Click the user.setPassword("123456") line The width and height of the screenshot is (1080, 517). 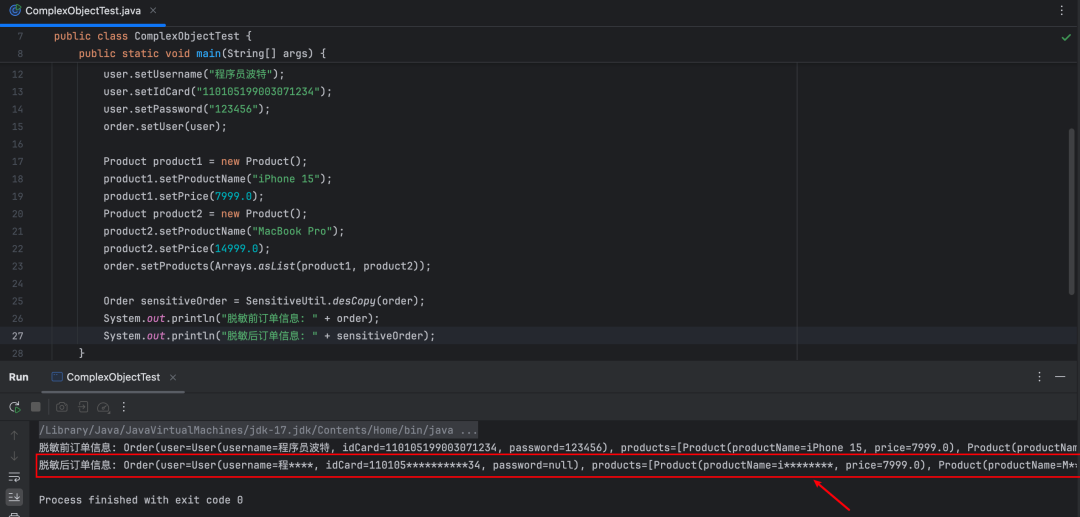[x=187, y=109]
